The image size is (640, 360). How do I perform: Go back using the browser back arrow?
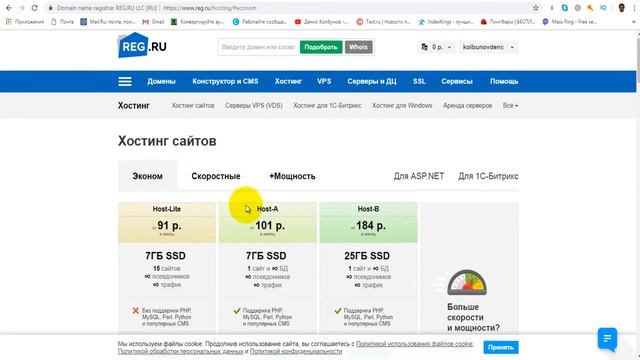tap(9, 8)
